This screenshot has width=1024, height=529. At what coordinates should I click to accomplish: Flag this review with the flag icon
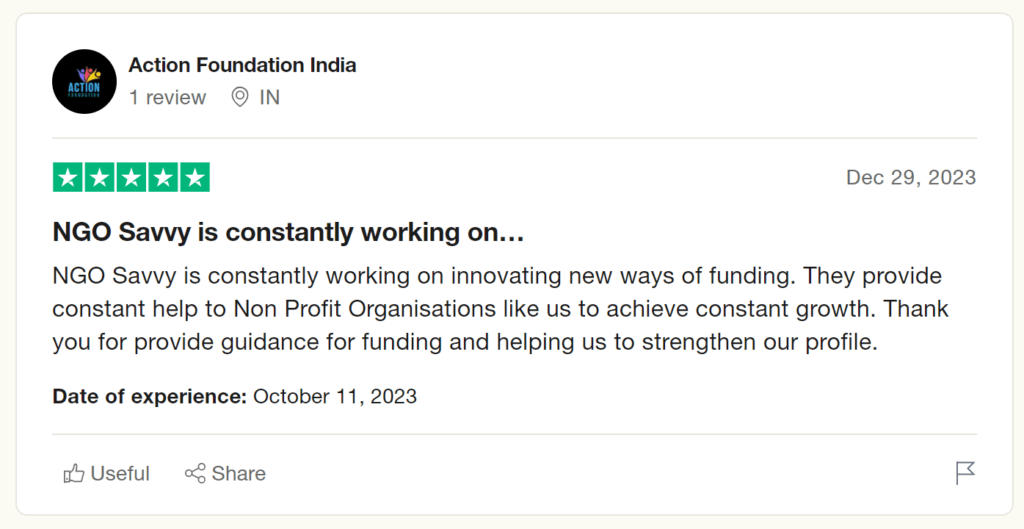[965, 473]
